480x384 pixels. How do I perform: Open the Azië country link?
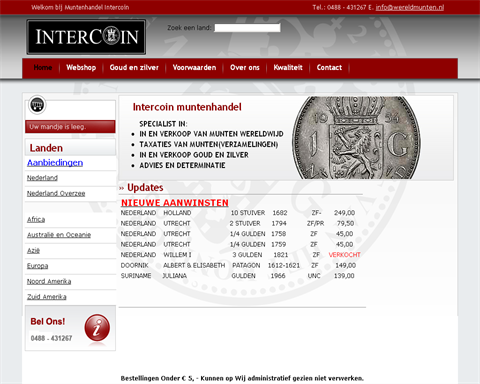coord(33,250)
